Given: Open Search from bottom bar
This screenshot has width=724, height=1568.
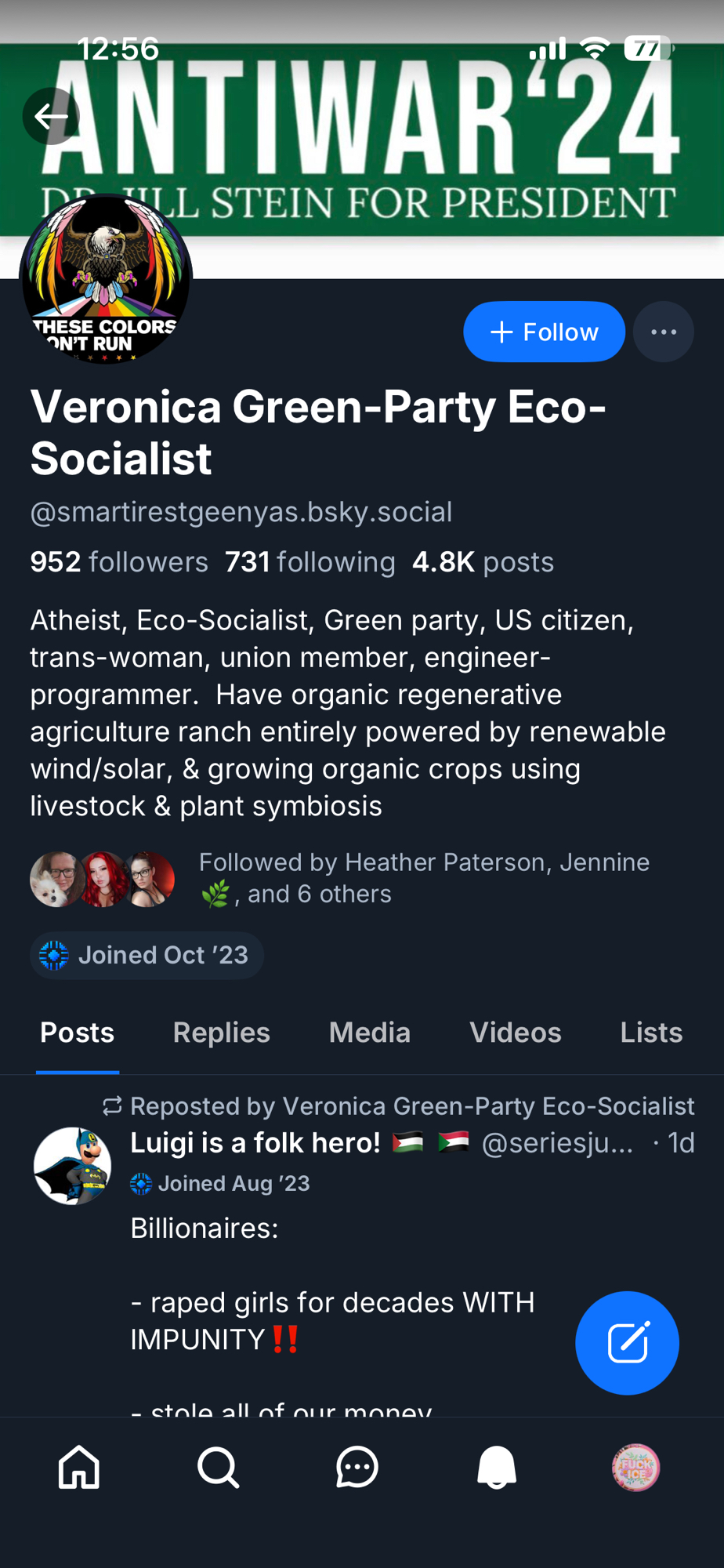Looking at the screenshot, I should point(218,1467).
